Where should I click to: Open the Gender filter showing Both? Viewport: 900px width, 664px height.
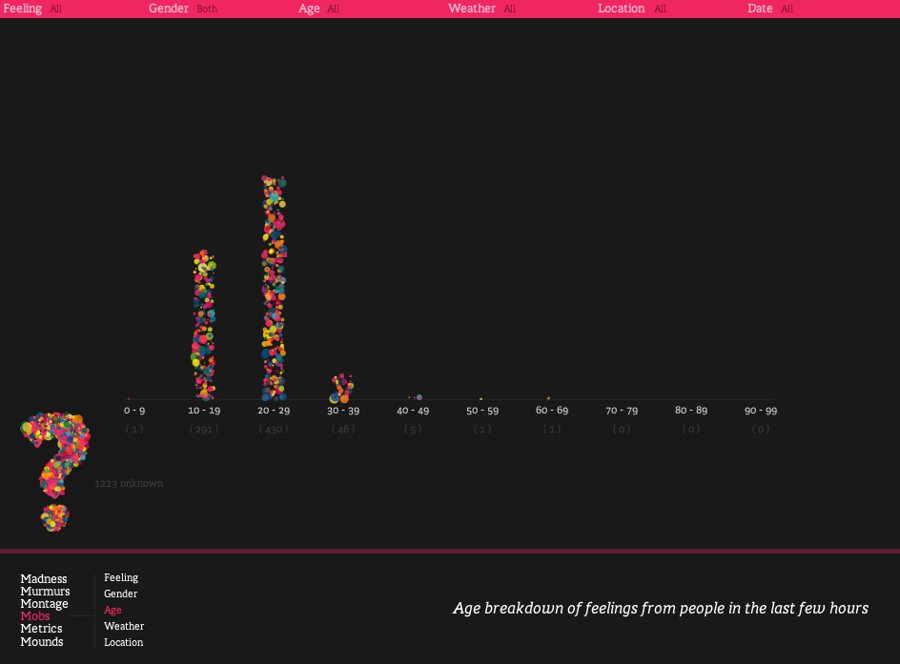pyautogui.click(x=183, y=9)
